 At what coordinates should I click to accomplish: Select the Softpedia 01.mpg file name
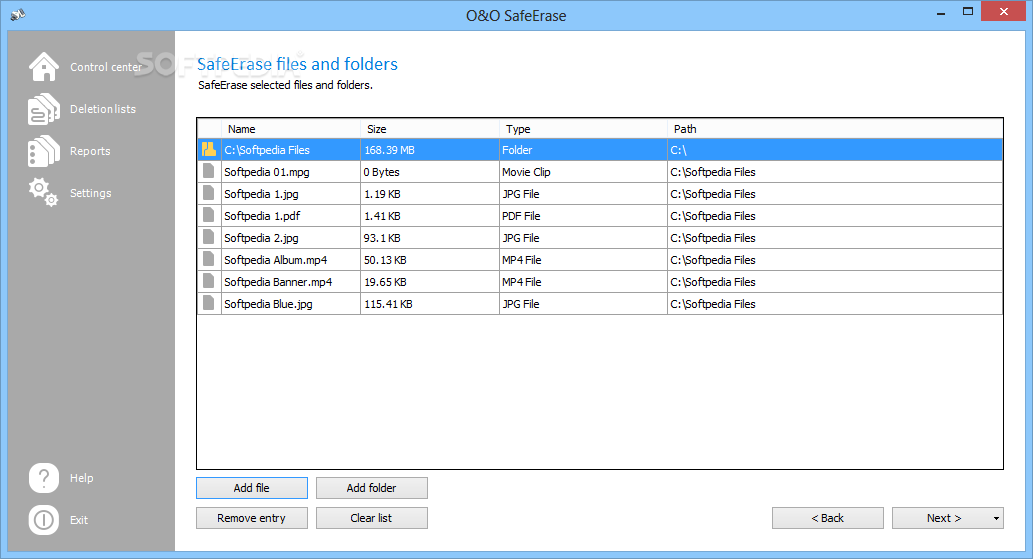[267, 172]
